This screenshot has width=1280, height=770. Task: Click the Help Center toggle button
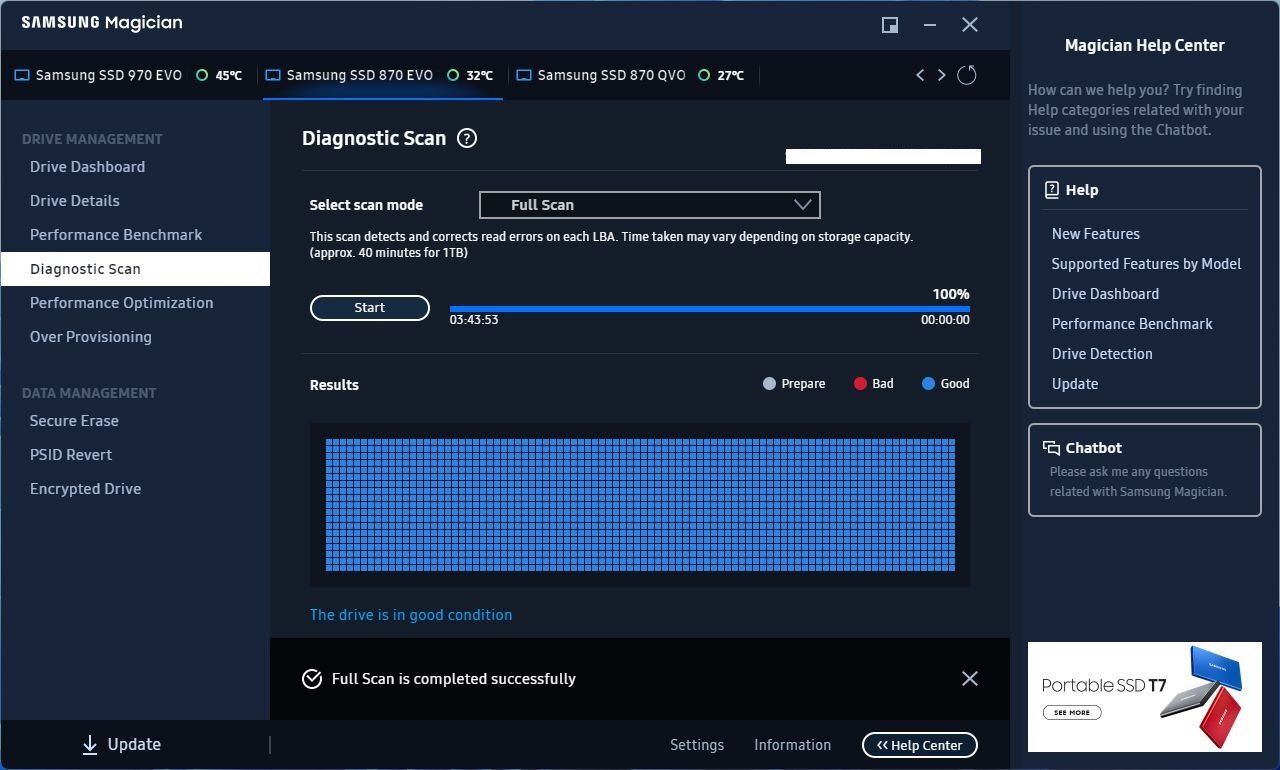[919, 745]
